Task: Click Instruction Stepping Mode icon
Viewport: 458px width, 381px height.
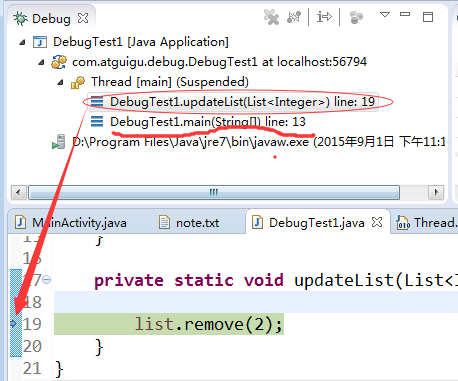Action: (x=324, y=17)
